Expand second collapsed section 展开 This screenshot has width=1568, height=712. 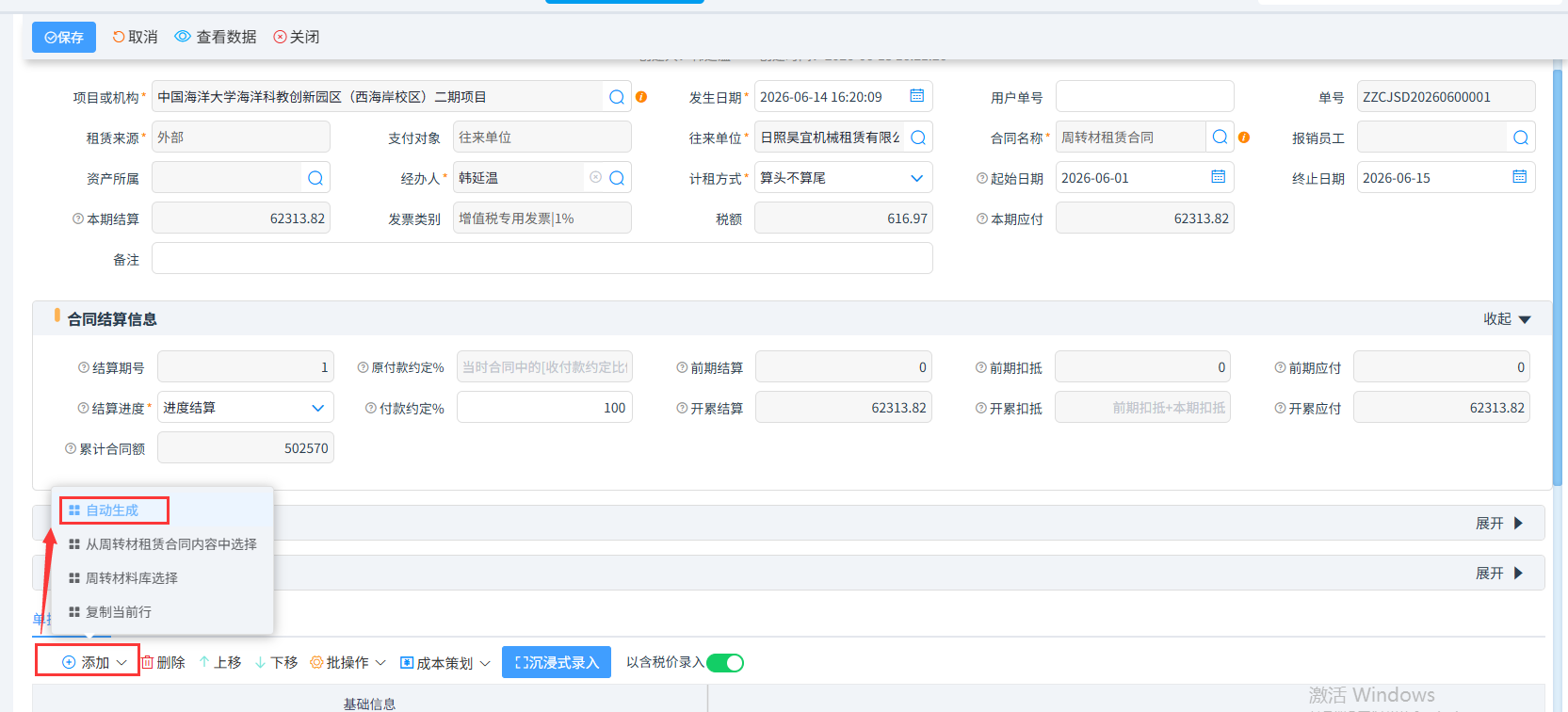click(x=1498, y=574)
